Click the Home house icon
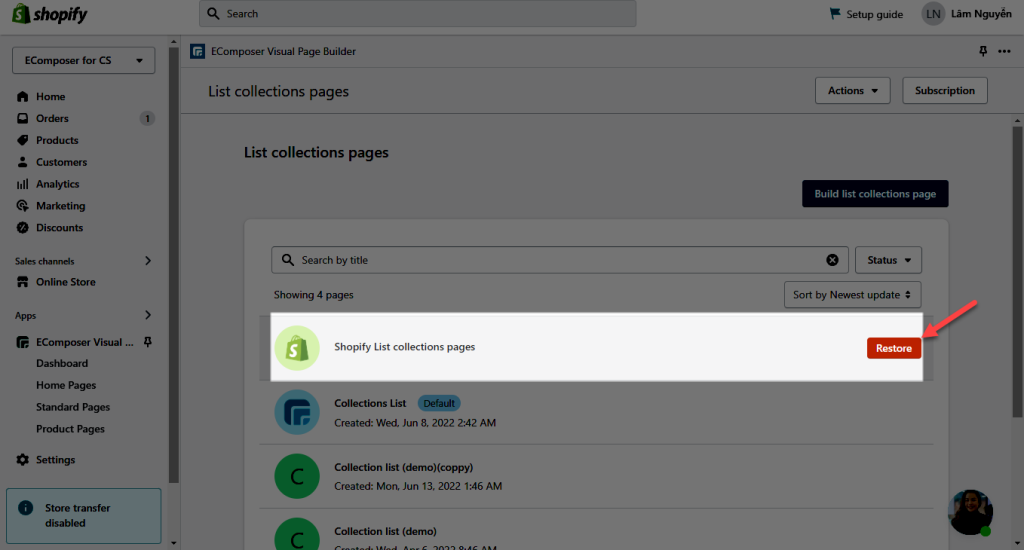Screen dimensions: 1024x550 (23, 97)
